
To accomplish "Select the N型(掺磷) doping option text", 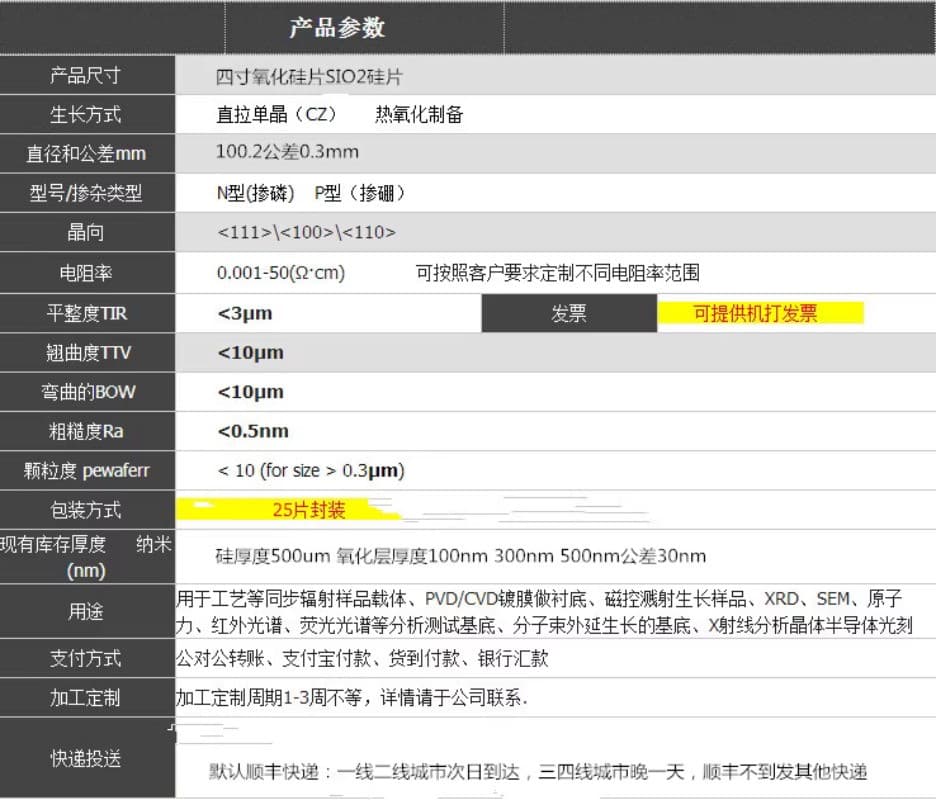I will click(250, 193).
